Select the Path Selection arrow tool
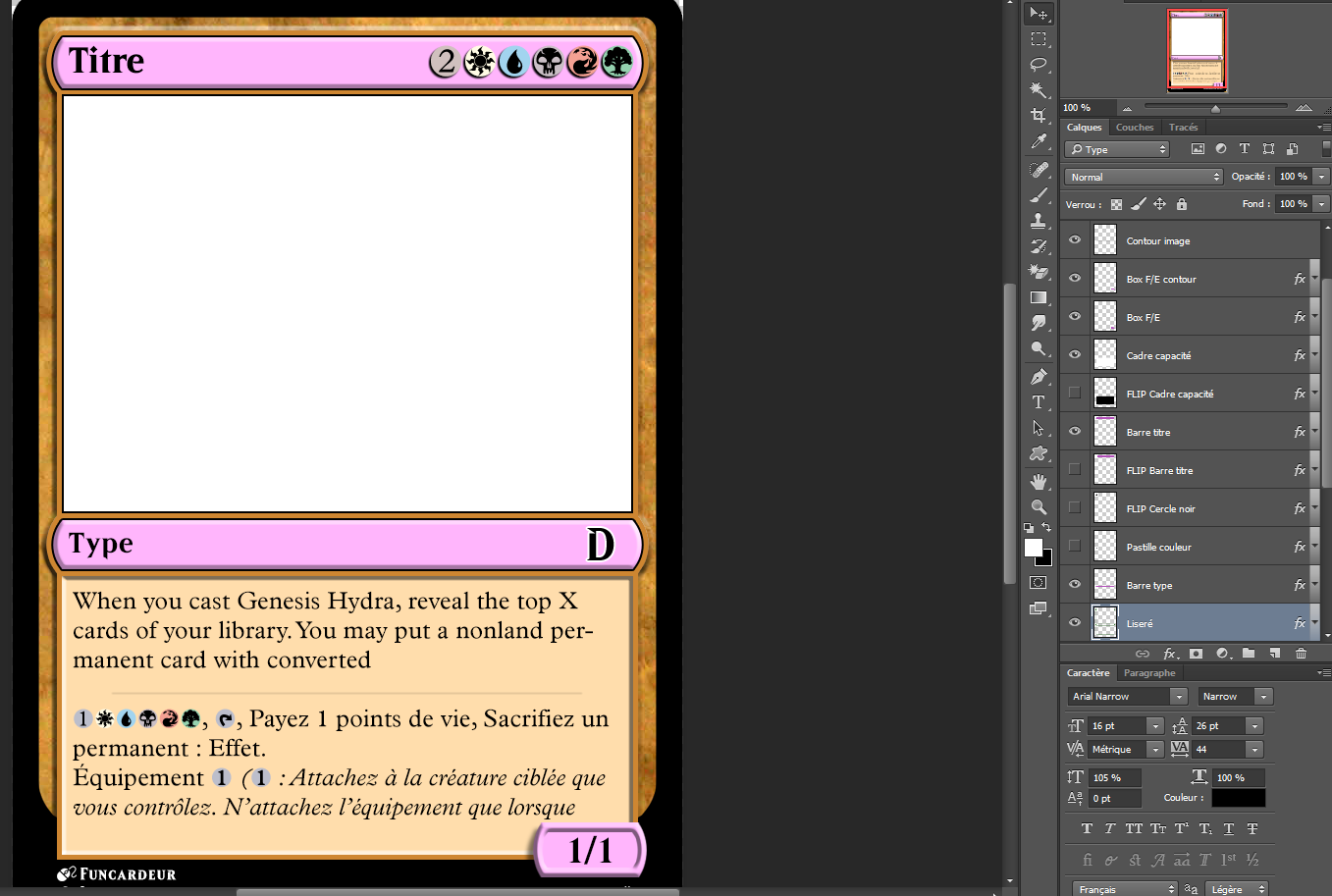Image resolution: width=1332 pixels, height=896 pixels. tap(1039, 428)
